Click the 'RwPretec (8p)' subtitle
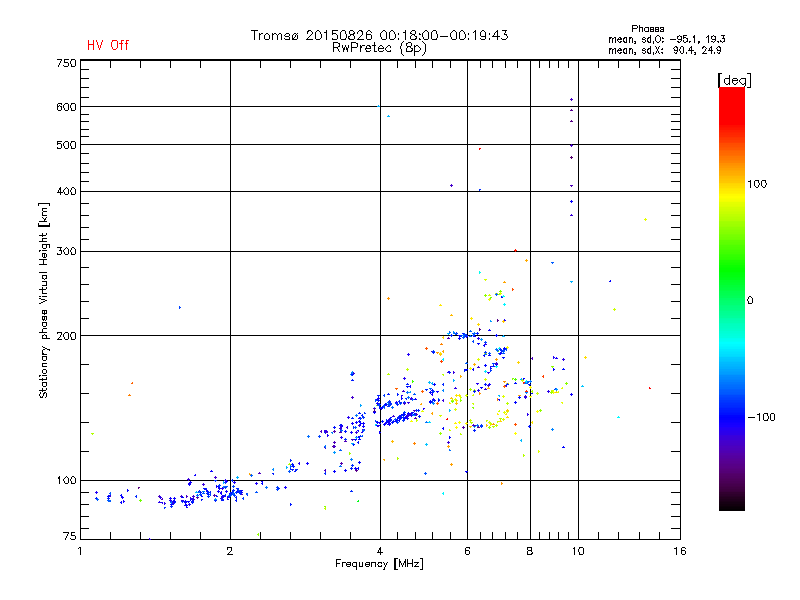This screenshot has height=600, width=800. click(379, 48)
